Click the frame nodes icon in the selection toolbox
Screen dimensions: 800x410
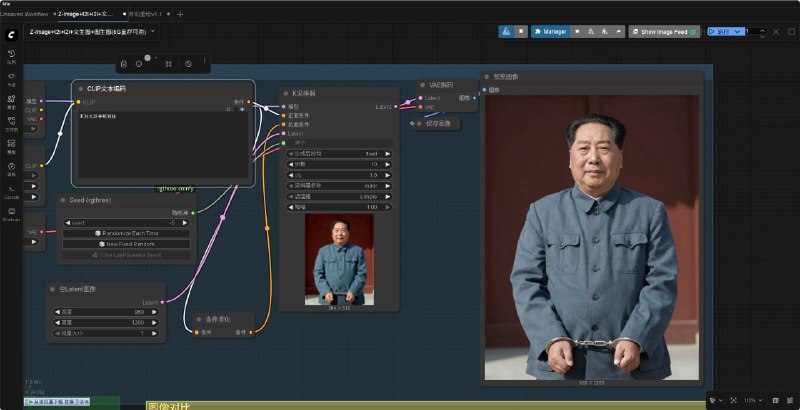[x=169, y=64]
